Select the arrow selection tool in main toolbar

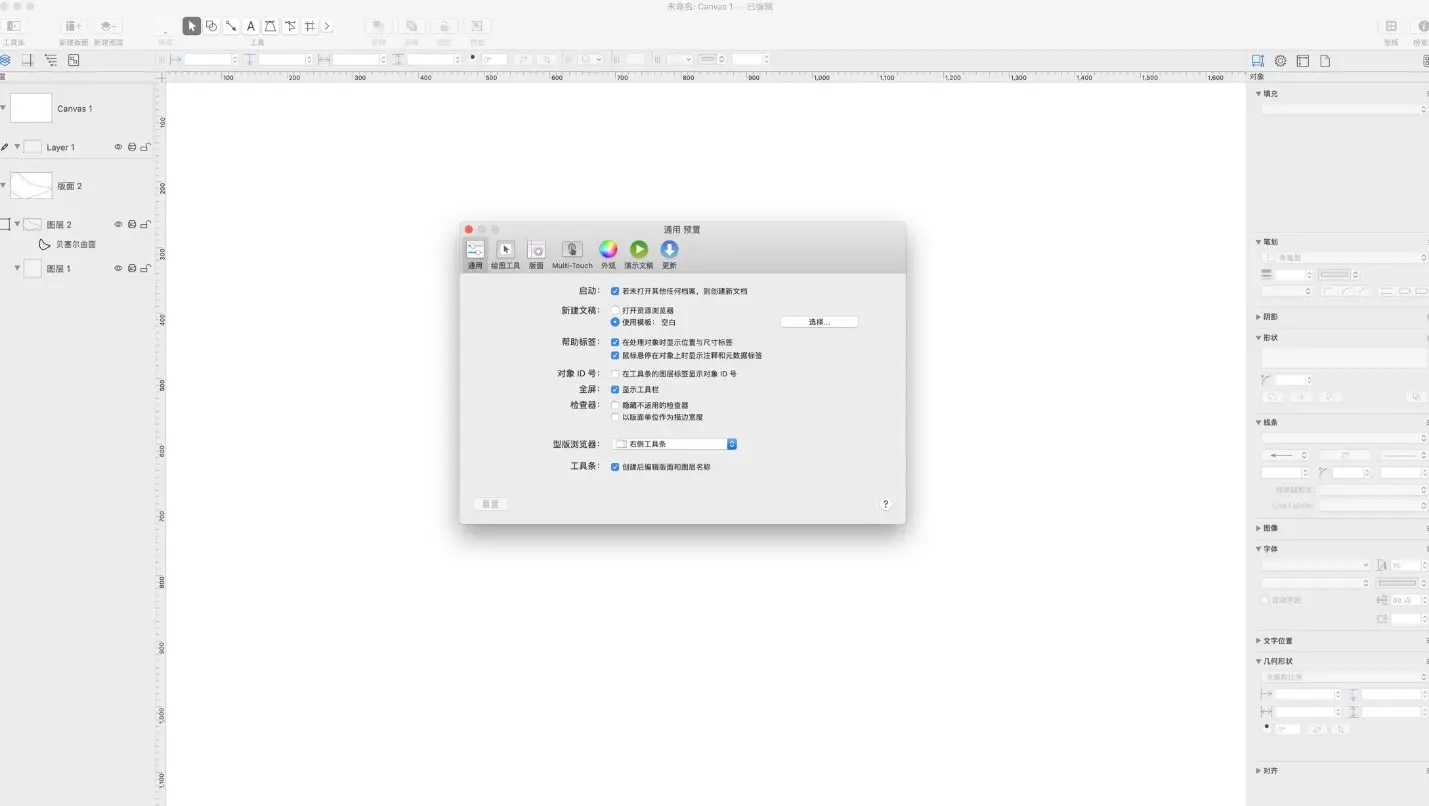tap(192, 26)
